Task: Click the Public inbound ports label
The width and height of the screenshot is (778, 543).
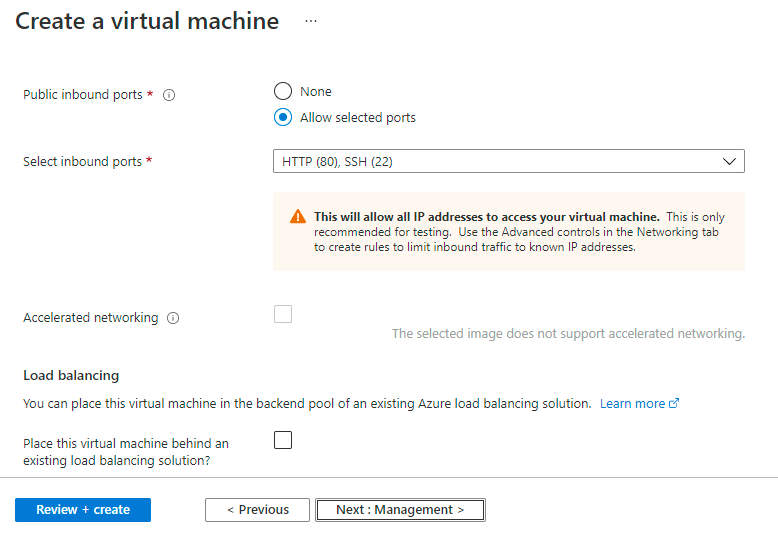Action: coord(83,95)
